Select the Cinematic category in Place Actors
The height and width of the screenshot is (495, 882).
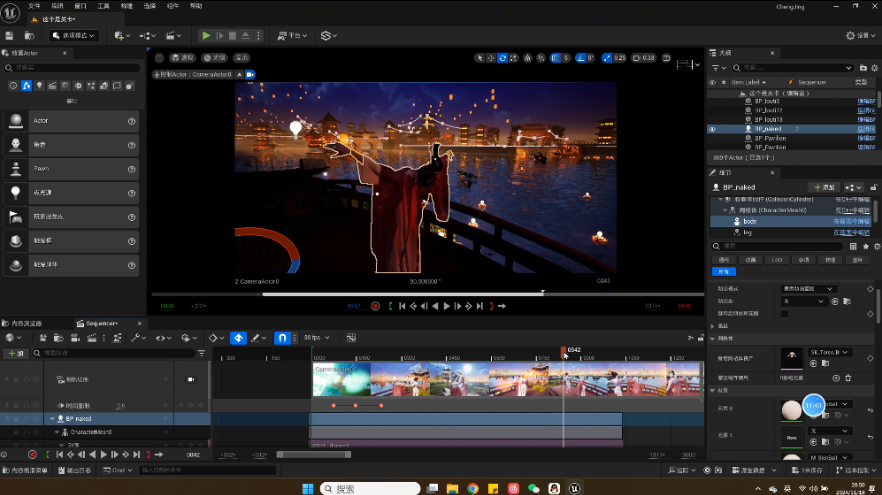point(52,86)
